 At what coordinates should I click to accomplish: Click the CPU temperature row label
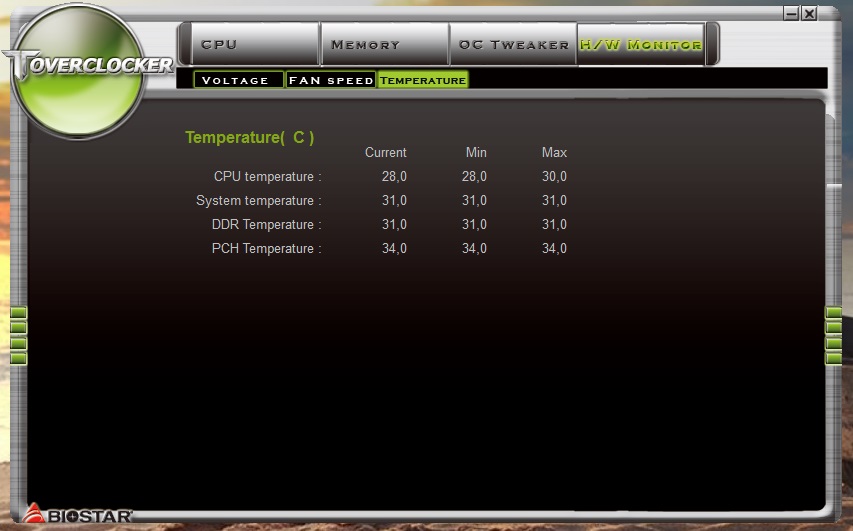(x=267, y=177)
